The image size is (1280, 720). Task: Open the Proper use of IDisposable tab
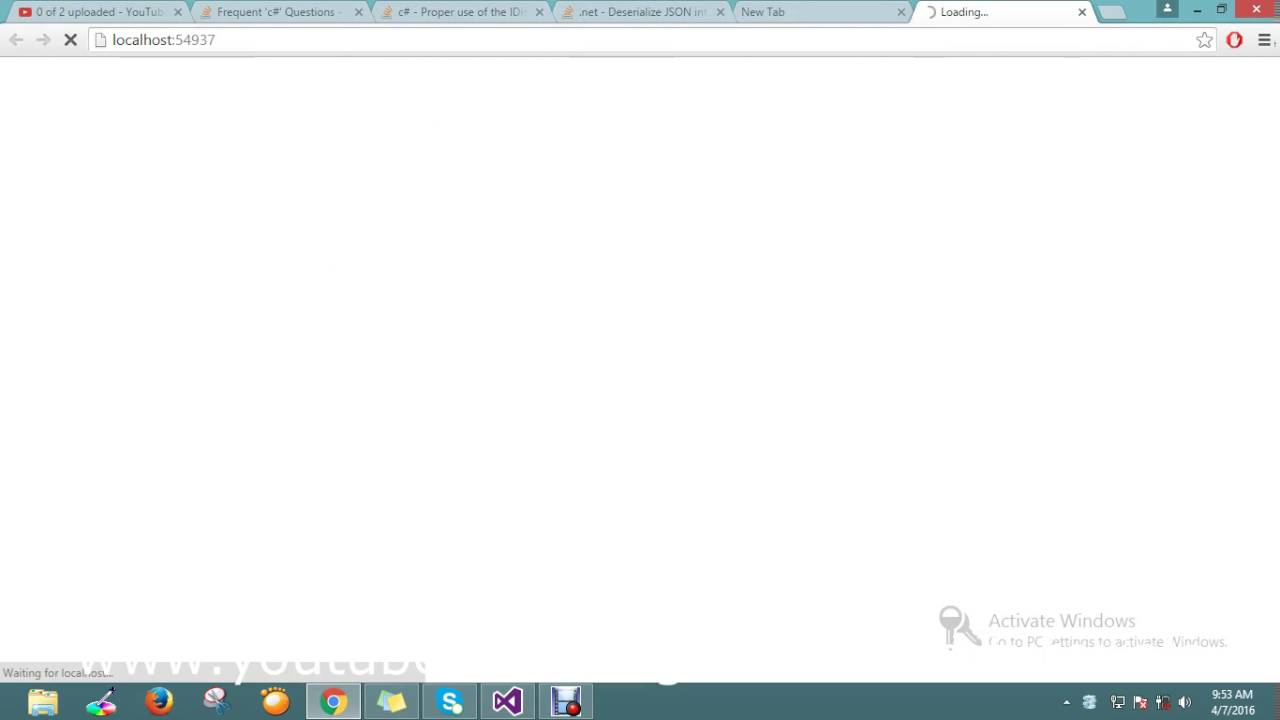coord(457,12)
